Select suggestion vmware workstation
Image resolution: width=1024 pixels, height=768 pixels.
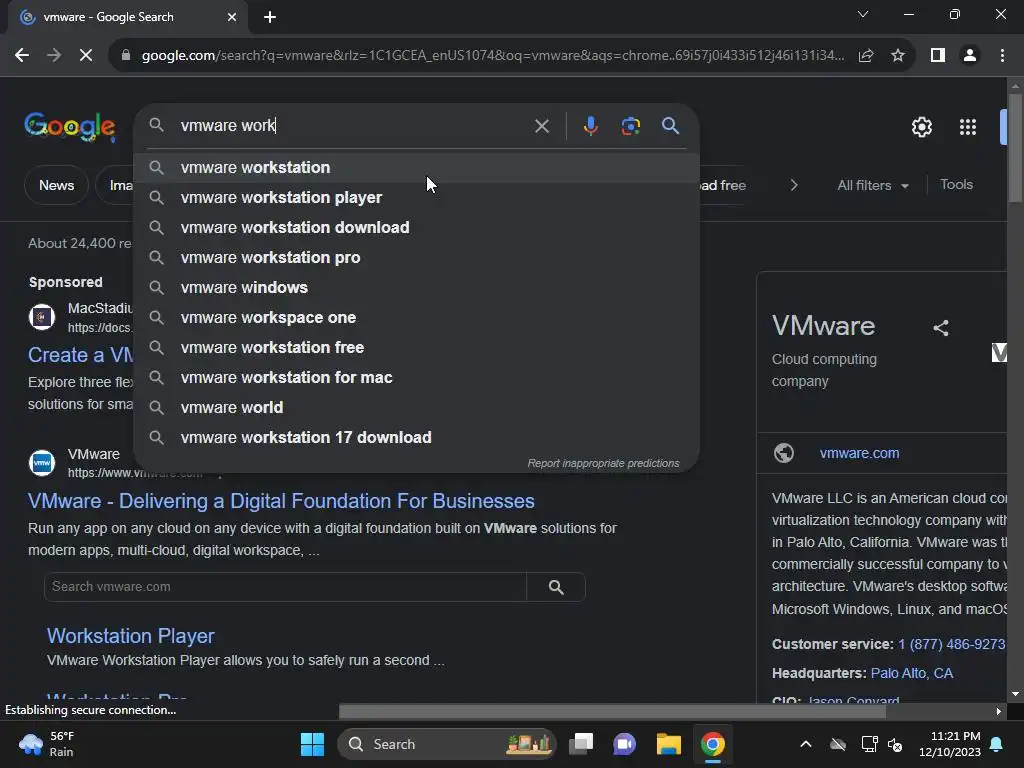(x=416, y=167)
